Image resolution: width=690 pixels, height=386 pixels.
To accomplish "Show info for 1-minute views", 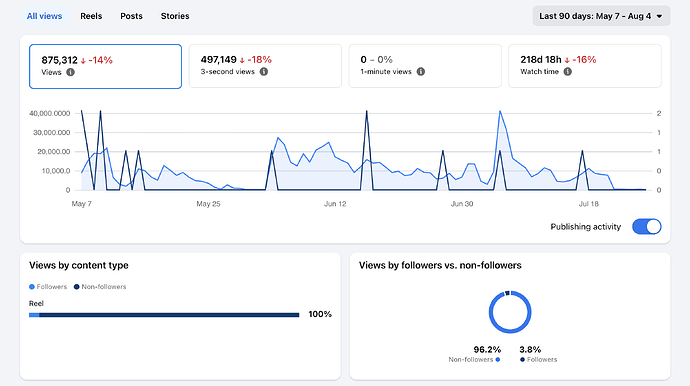I will tap(421, 72).
